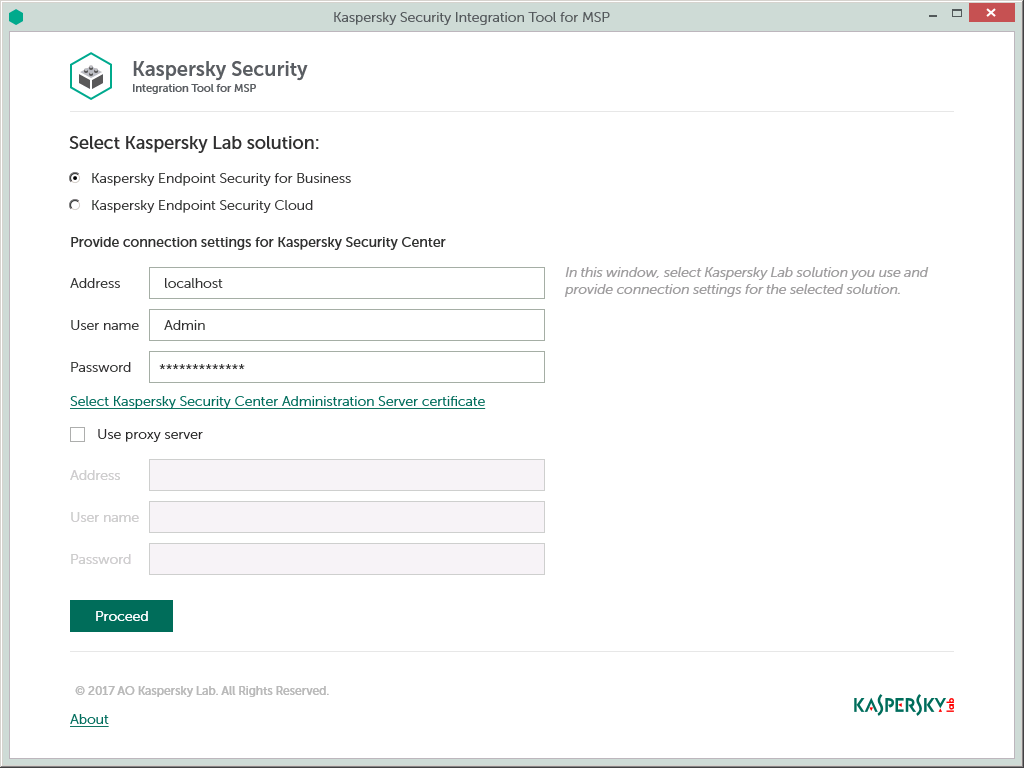Select Kaspersky Endpoint Security for Business
The width and height of the screenshot is (1024, 768).
(x=75, y=178)
